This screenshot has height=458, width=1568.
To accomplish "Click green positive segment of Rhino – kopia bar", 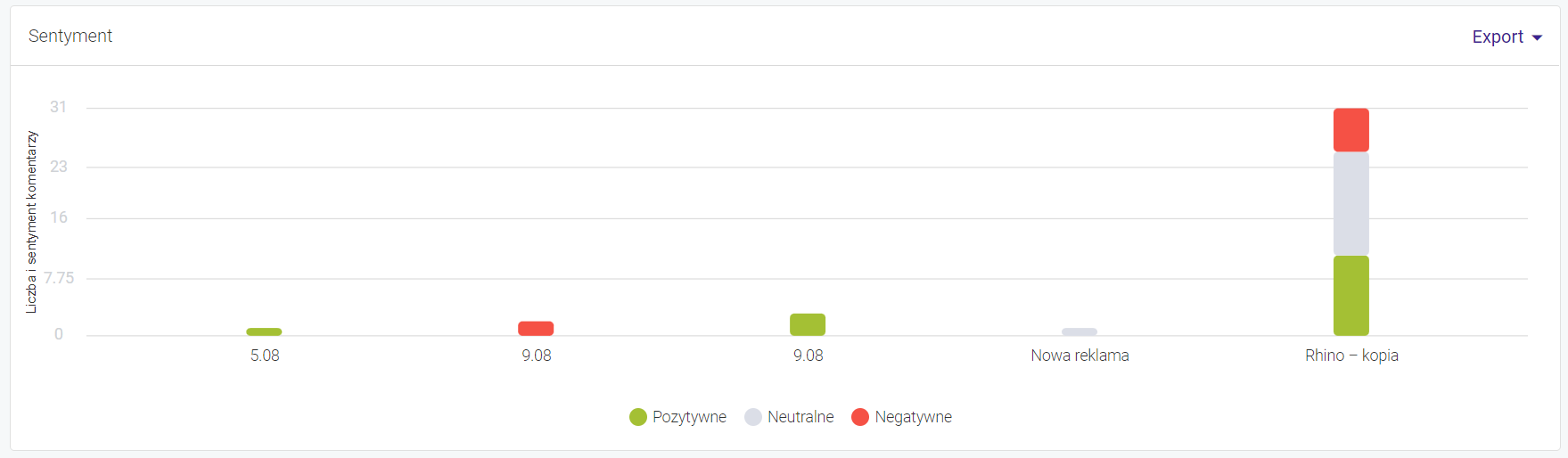I will (1351, 295).
